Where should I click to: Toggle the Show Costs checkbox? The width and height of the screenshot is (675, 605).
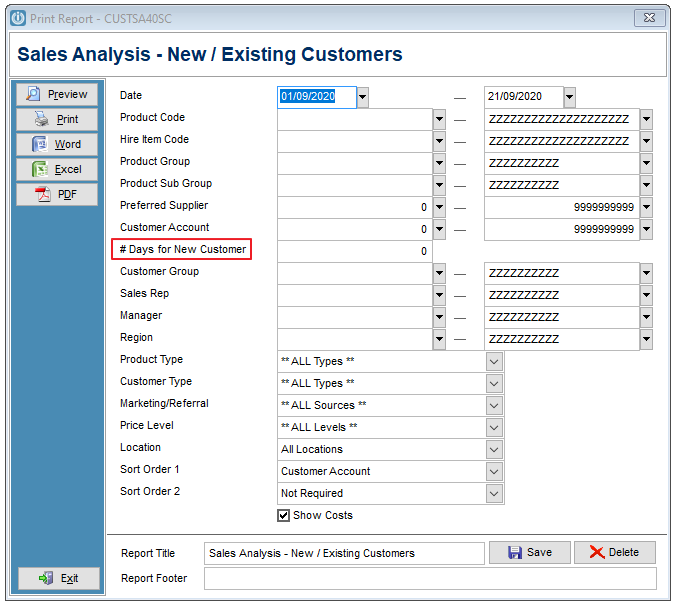(x=283, y=515)
